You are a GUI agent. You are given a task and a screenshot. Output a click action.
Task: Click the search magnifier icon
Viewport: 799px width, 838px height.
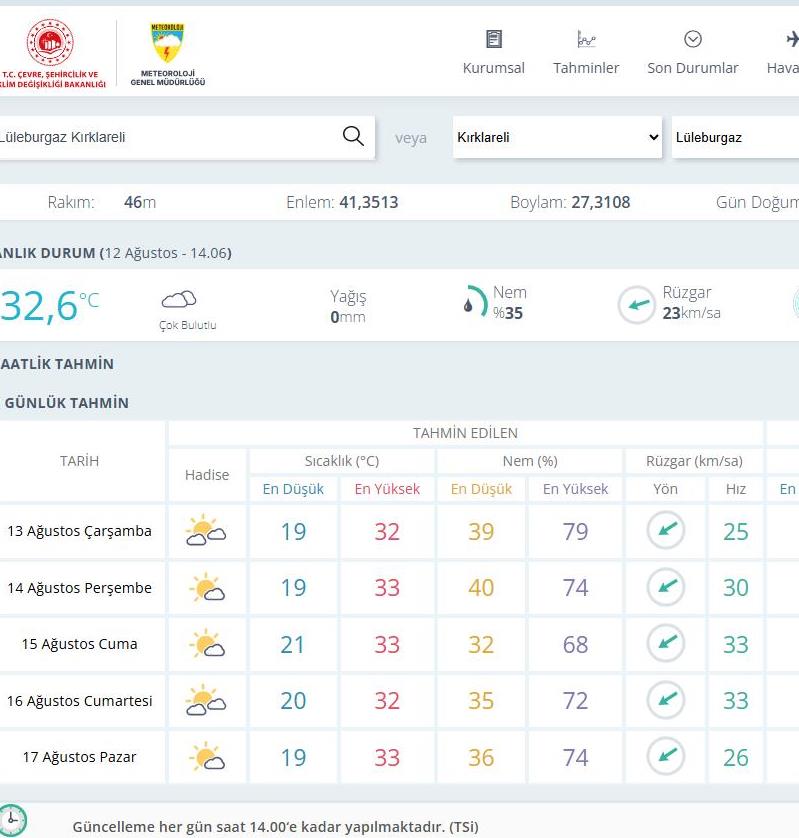tap(353, 137)
